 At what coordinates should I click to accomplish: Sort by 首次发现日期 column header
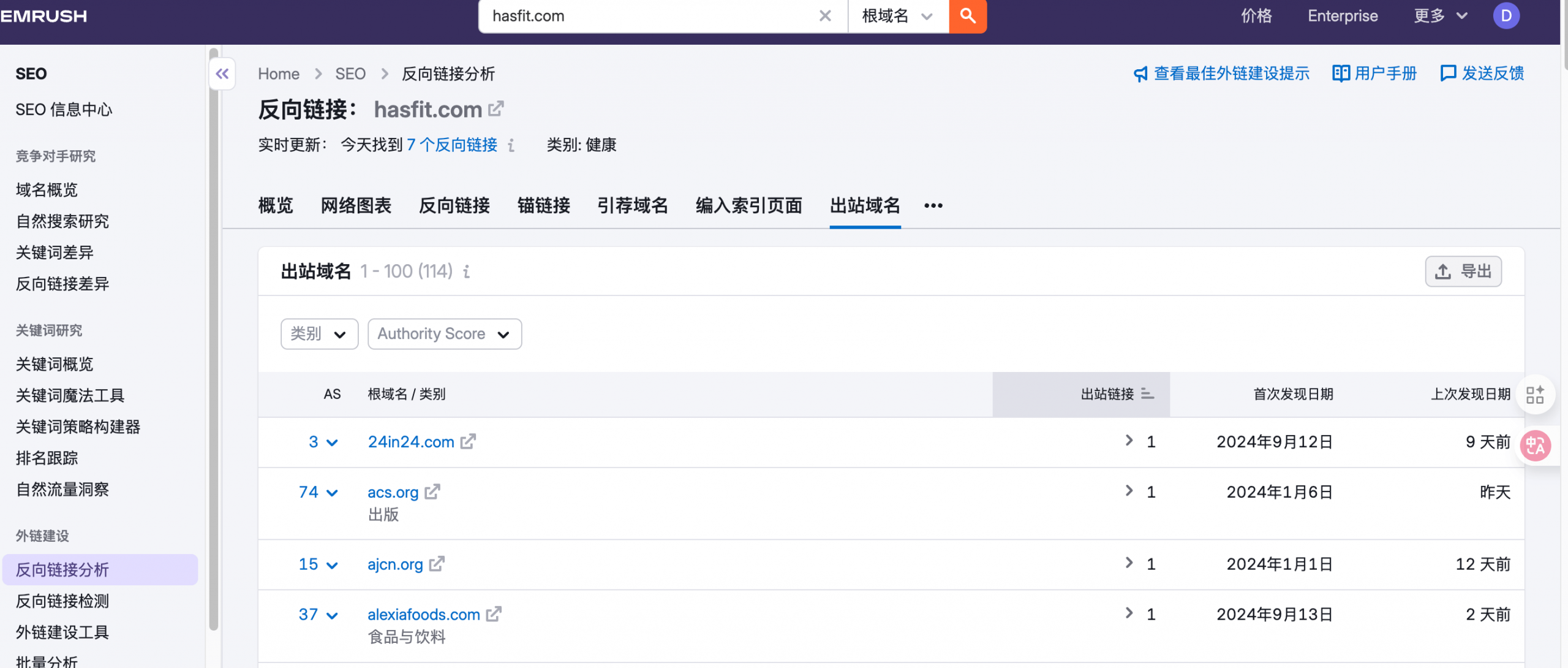coord(1293,394)
